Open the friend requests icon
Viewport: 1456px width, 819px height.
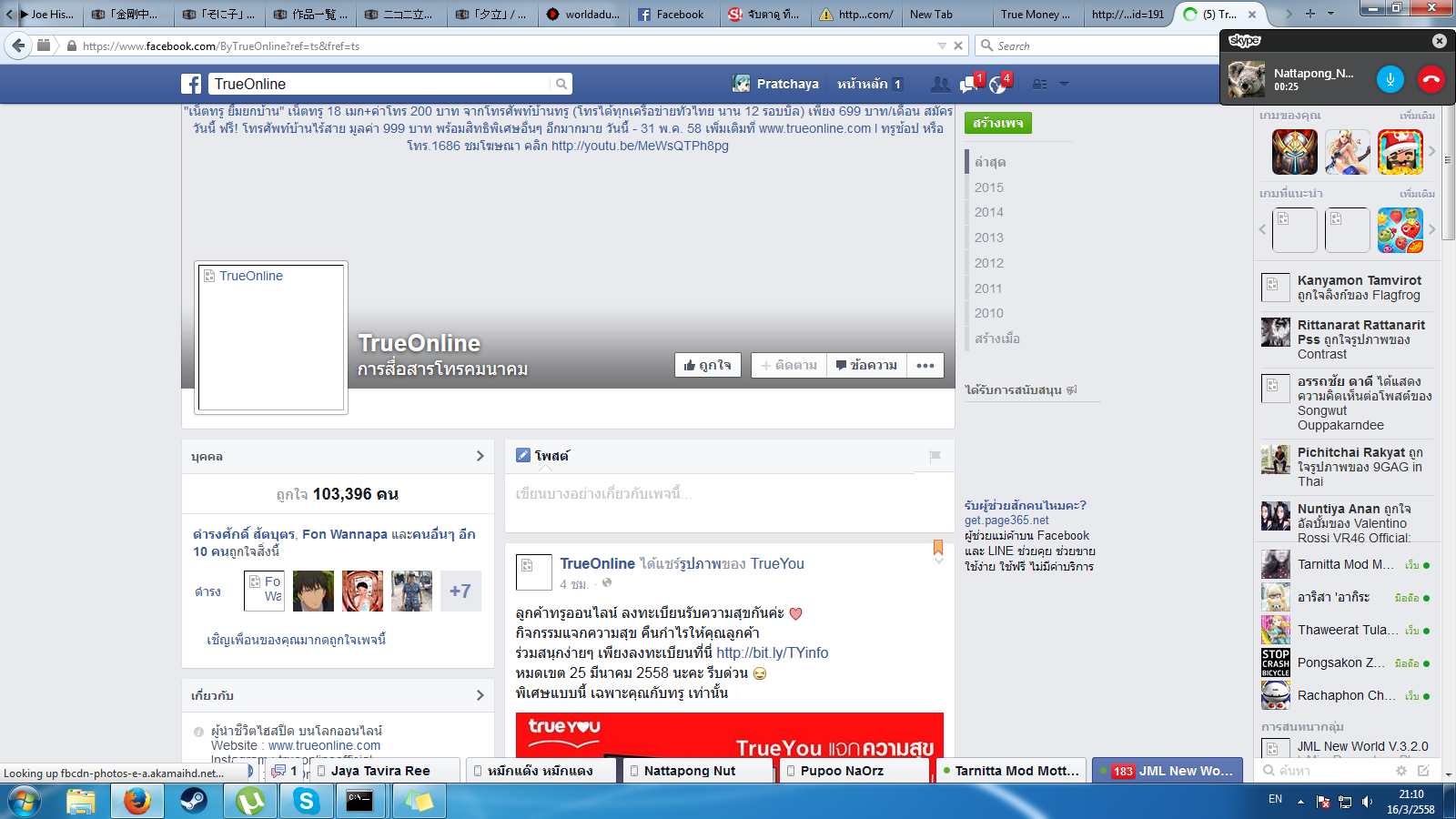tap(940, 85)
